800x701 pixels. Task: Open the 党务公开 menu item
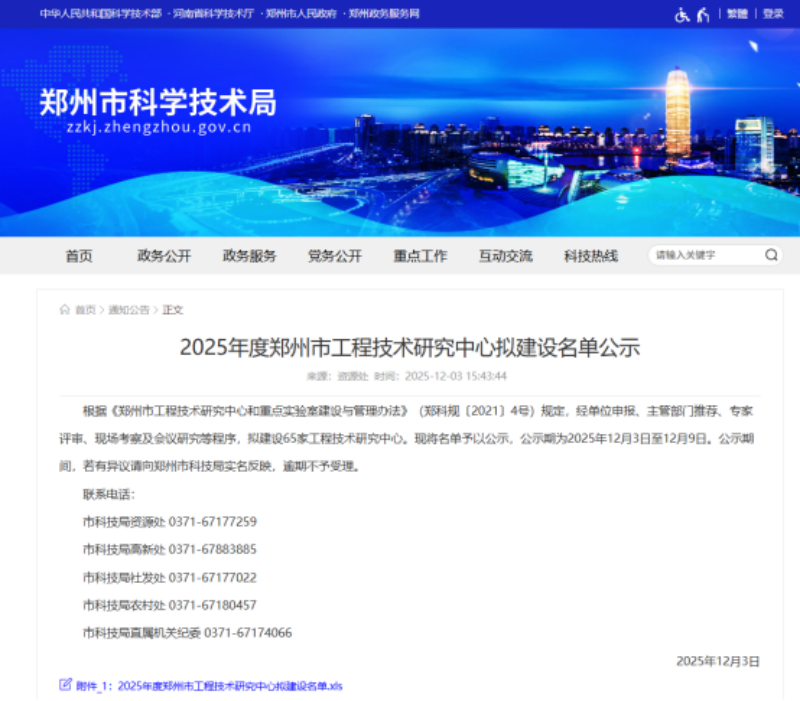(335, 256)
